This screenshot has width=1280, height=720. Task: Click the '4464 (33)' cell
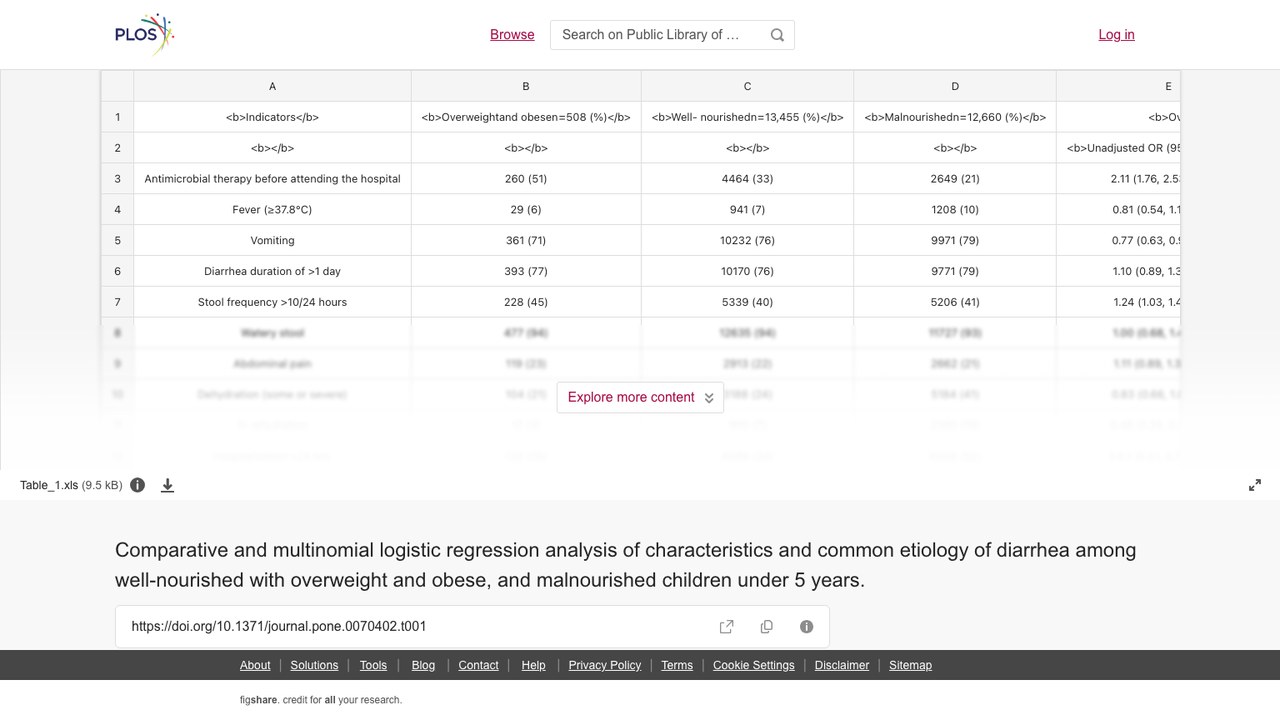(747, 179)
